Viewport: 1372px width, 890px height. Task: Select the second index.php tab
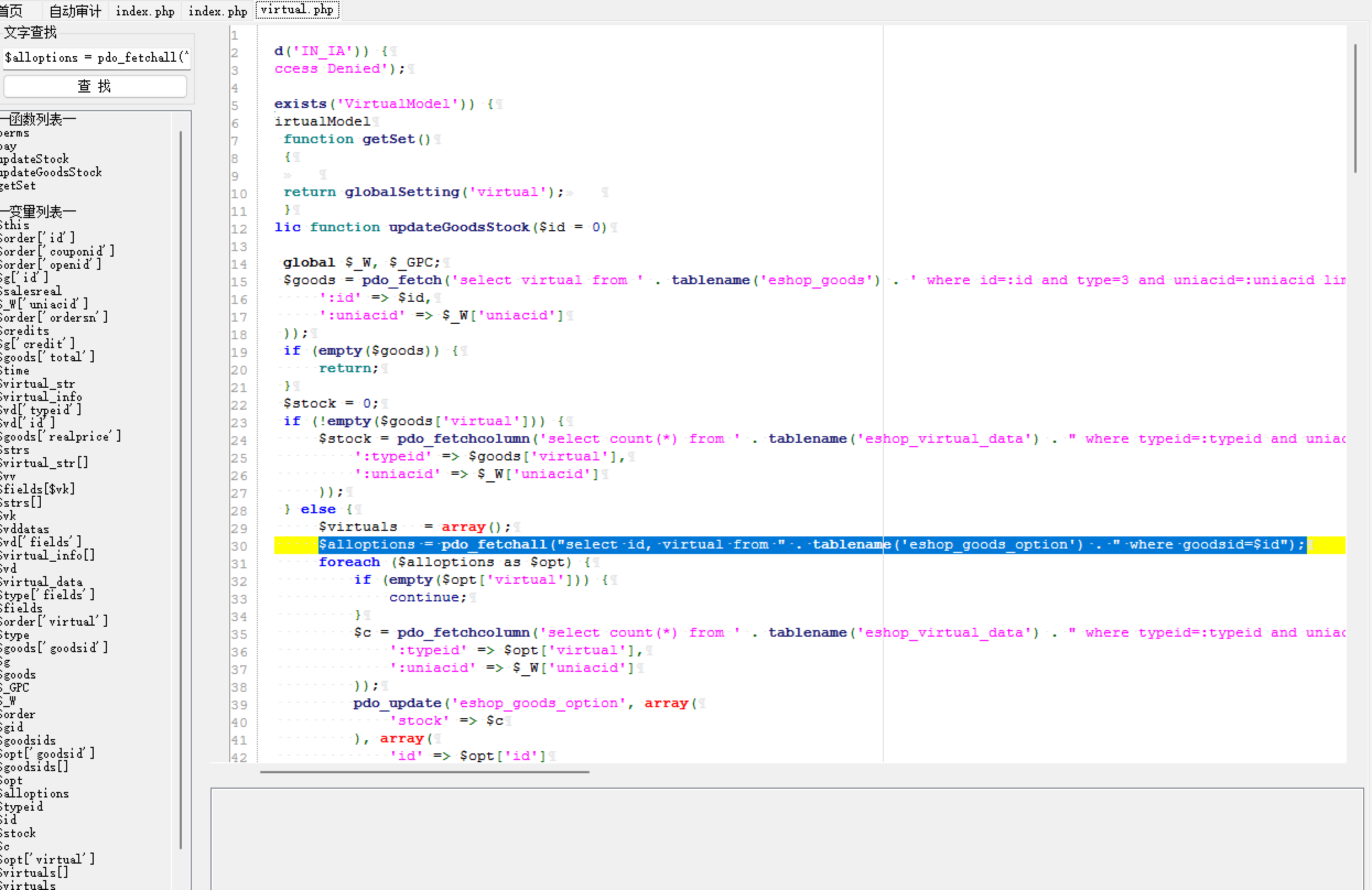coord(217,10)
